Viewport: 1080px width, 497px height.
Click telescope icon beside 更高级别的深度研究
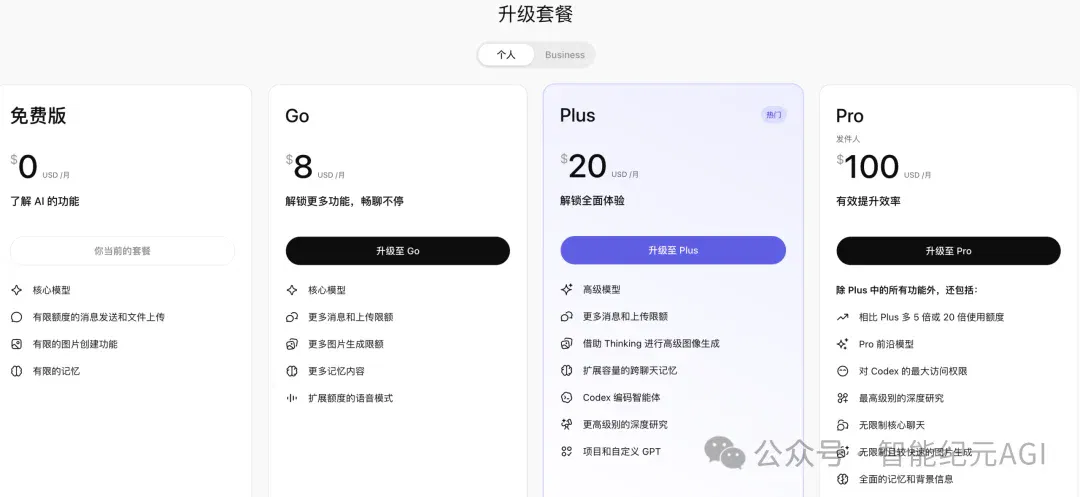click(567, 425)
